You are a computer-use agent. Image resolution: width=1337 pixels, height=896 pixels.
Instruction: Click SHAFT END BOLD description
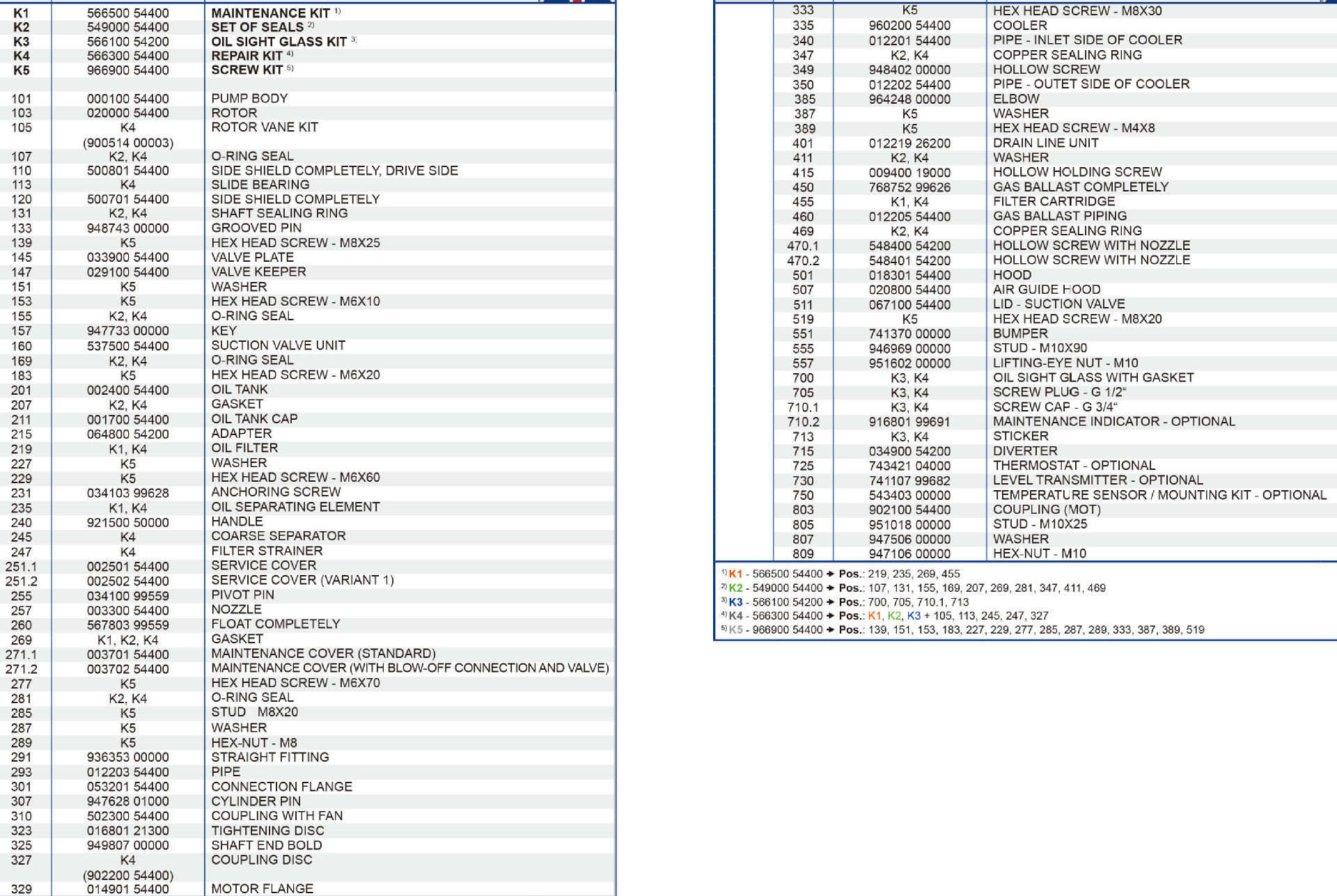pyautogui.click(x=266, y=846)
